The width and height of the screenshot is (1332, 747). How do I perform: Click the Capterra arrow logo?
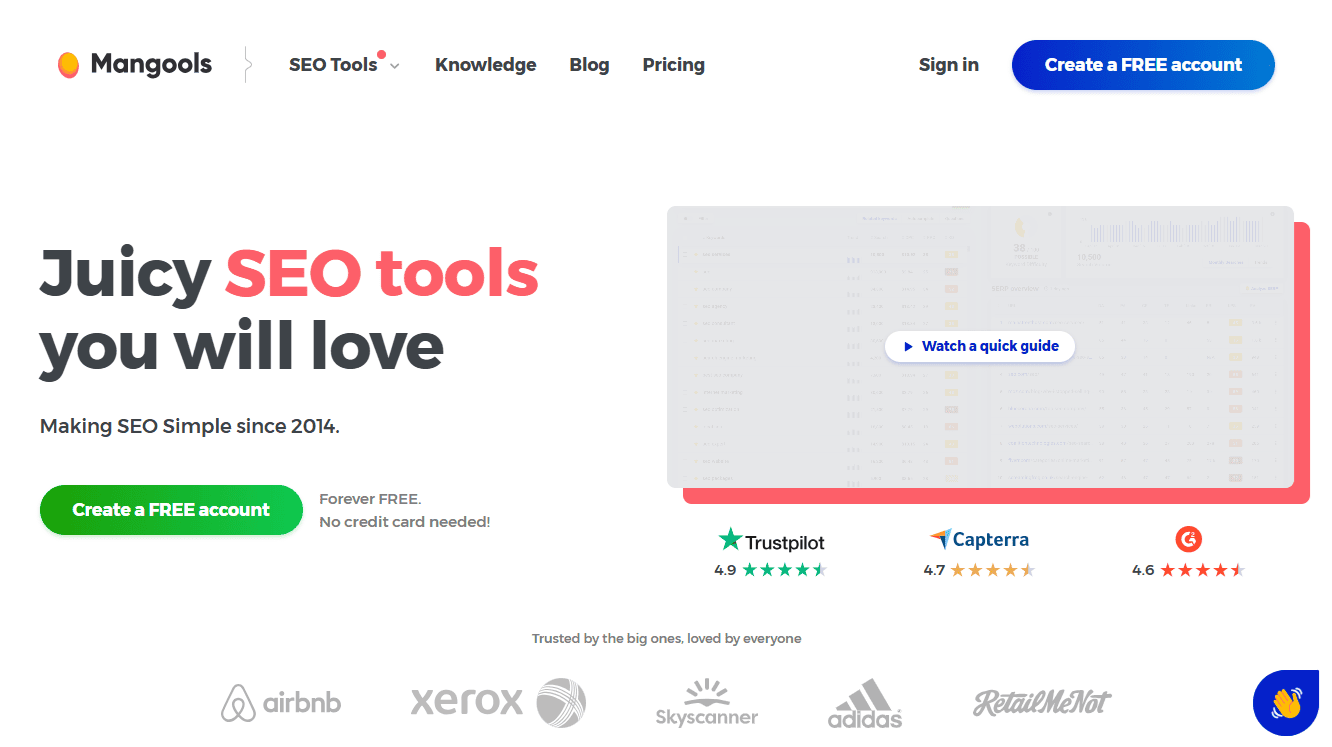pyautogui.click(x=940, y=540)
